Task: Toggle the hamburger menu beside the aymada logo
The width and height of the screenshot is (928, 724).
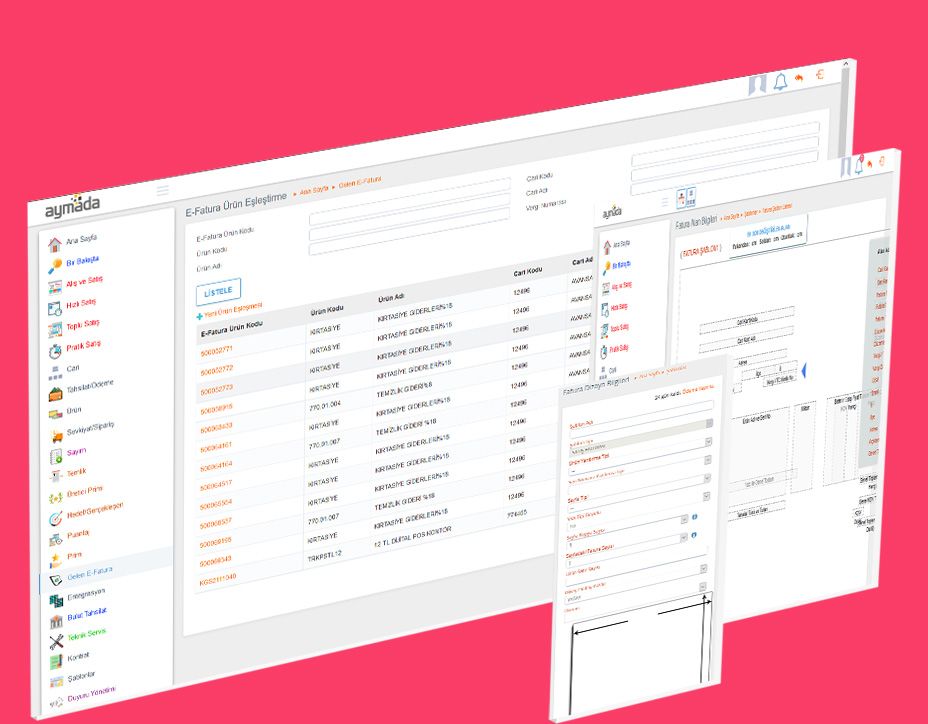Action: [x=162, y=190]
